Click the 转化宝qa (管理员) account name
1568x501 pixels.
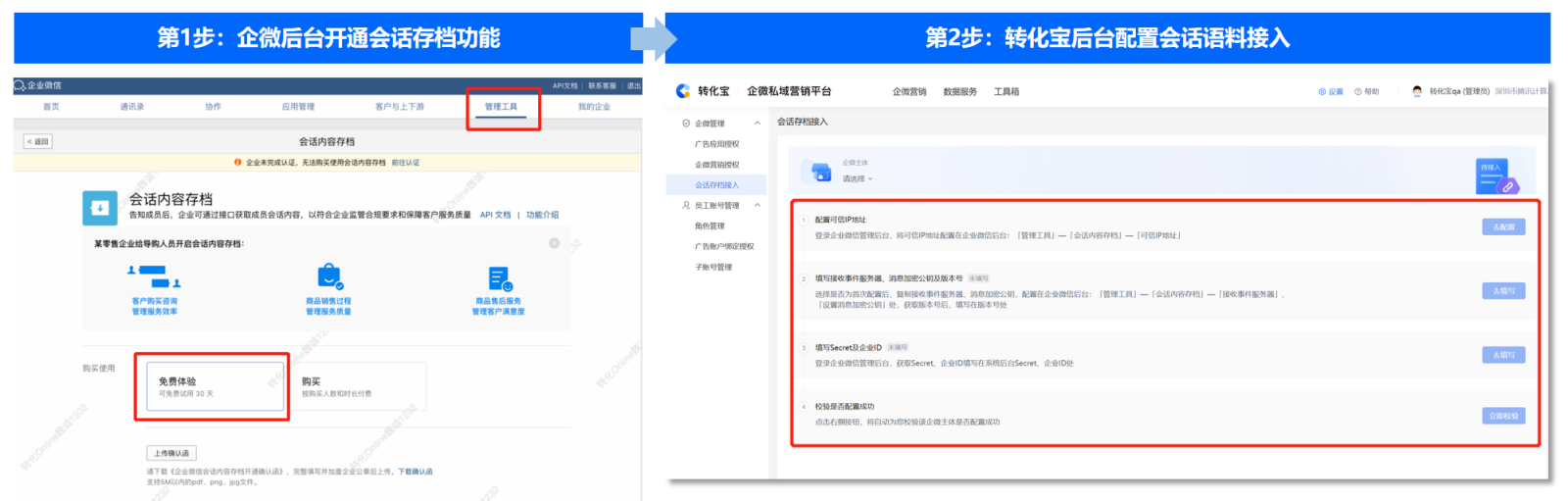(x=1459, y=91)
